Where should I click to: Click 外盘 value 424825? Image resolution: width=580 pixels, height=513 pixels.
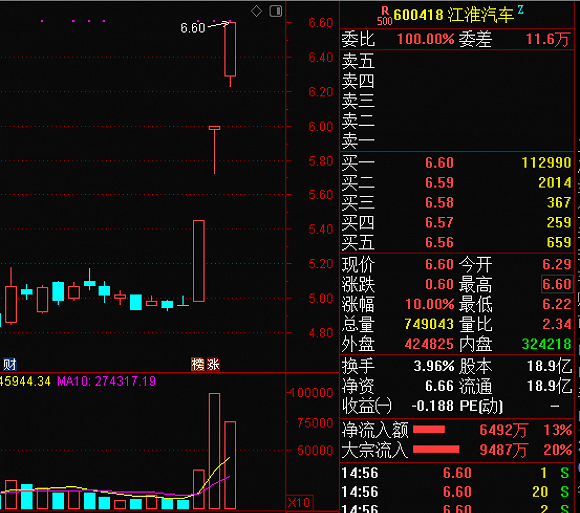point(429,344)
